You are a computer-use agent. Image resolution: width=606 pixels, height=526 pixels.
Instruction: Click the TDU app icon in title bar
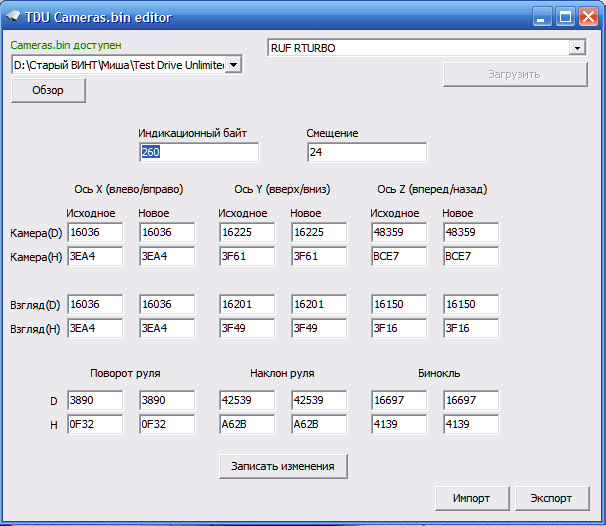tap(15, 18)
